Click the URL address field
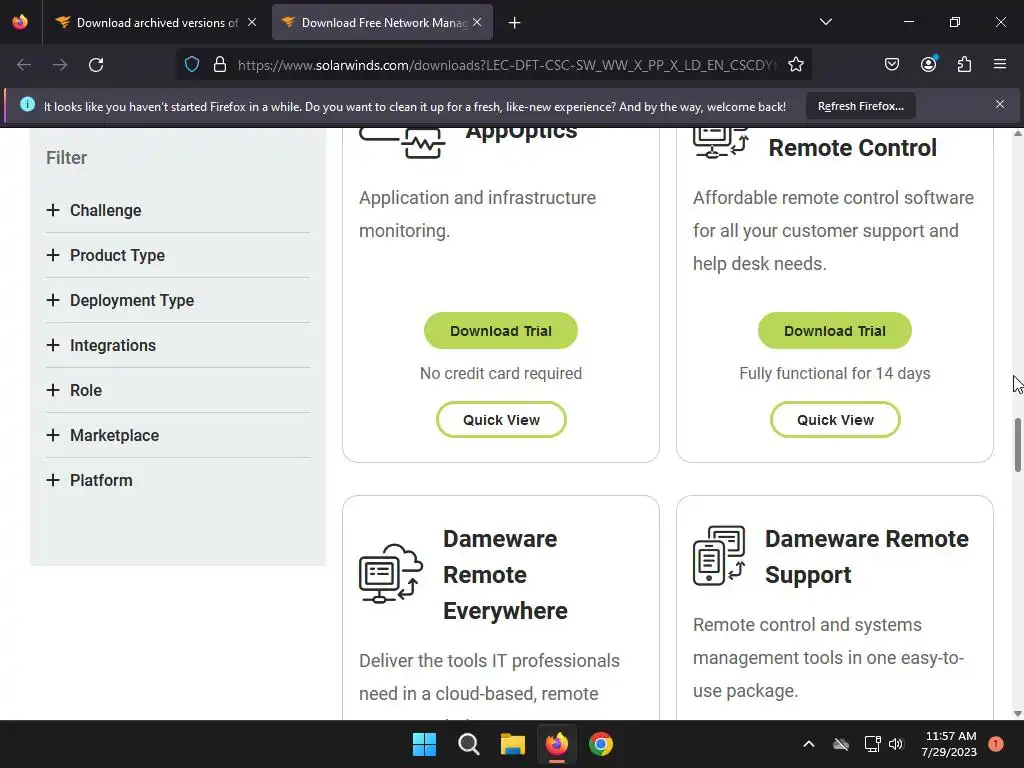Screen dimensions: 1024x768 tap(508, 65)
